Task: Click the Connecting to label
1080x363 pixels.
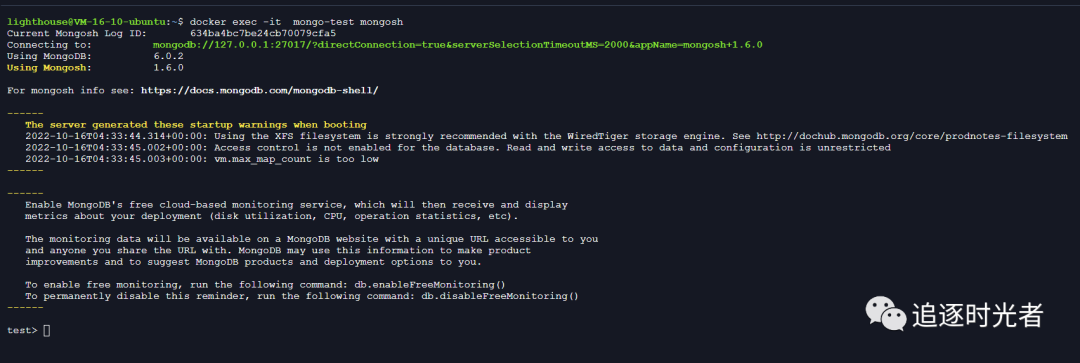Action: click(45, 45)
